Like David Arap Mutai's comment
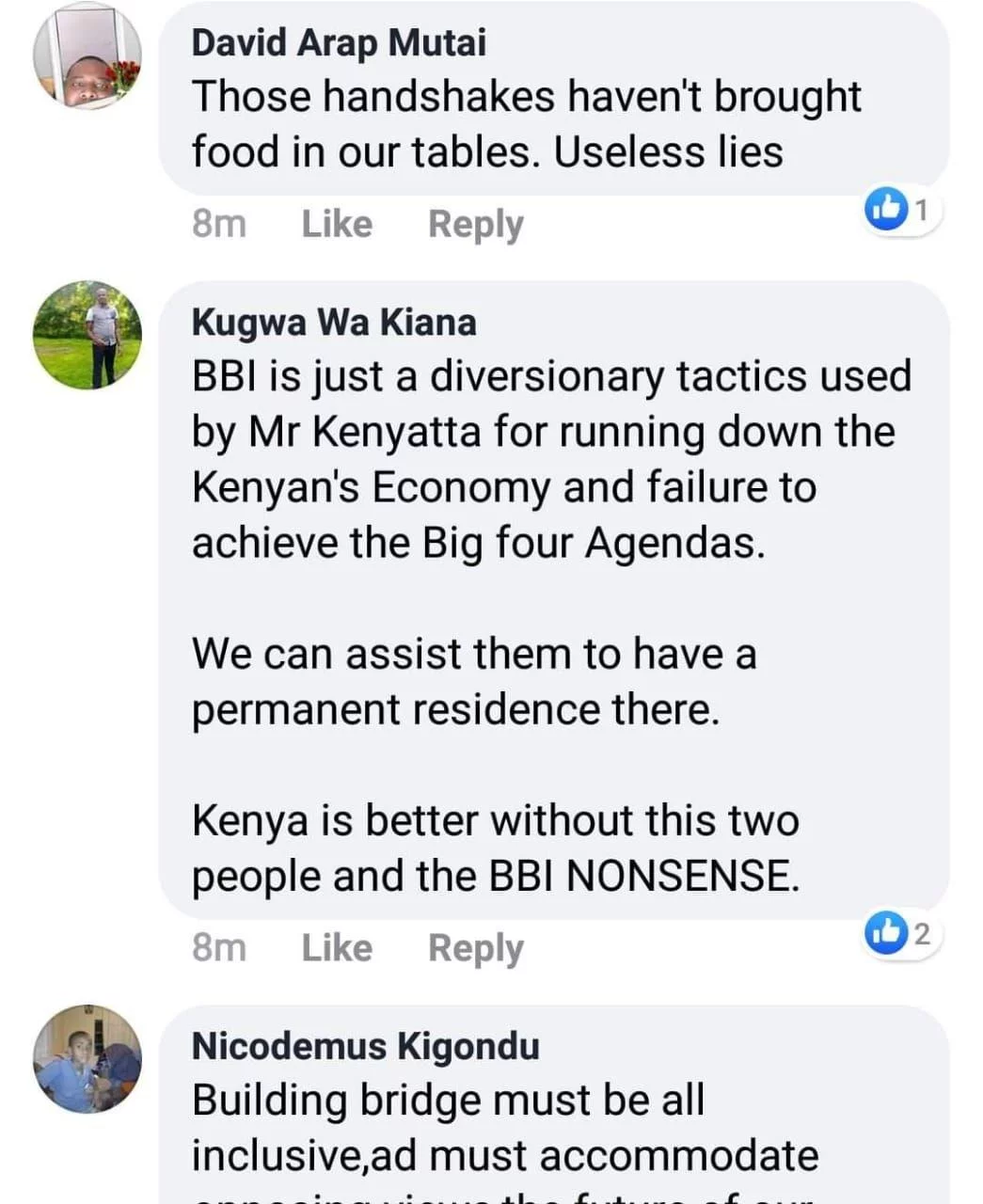The image size is (983, 1204). [337, 224]
